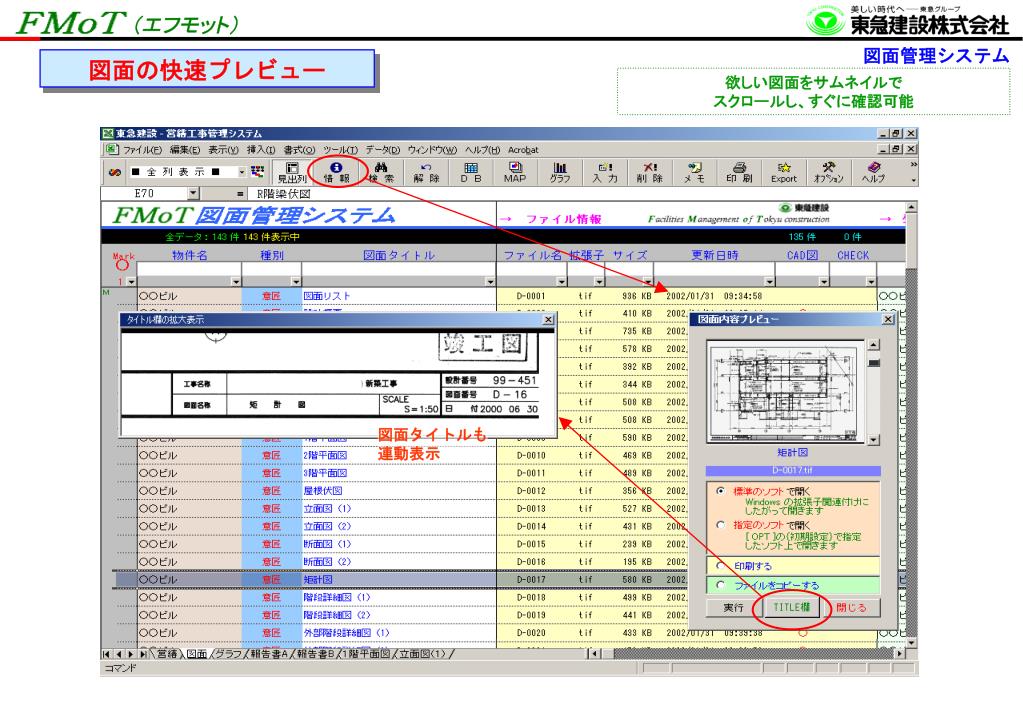Screen dimensions: 1023x708
Task: Open the オプション (options) tools icon
Action: point(829,172)
